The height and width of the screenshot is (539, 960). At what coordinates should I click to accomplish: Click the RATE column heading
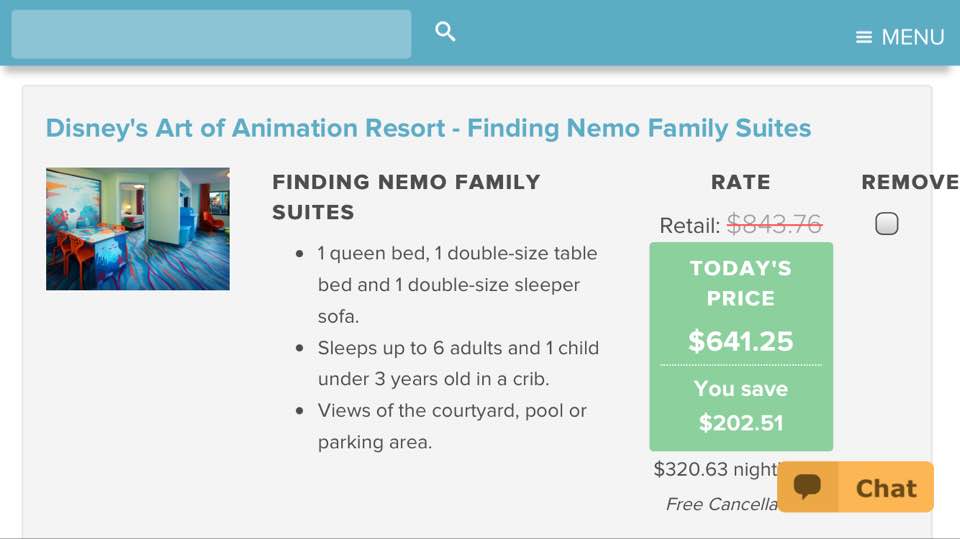point(741,182)
